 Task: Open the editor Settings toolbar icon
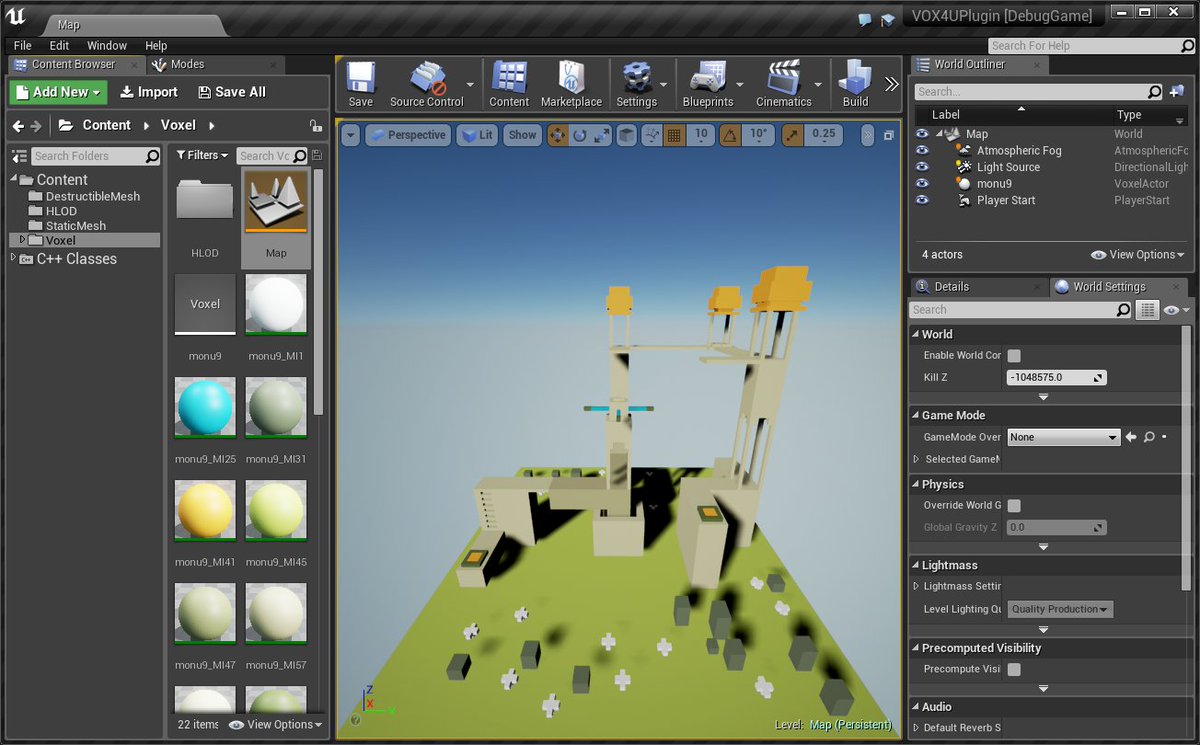coord(636,84)
